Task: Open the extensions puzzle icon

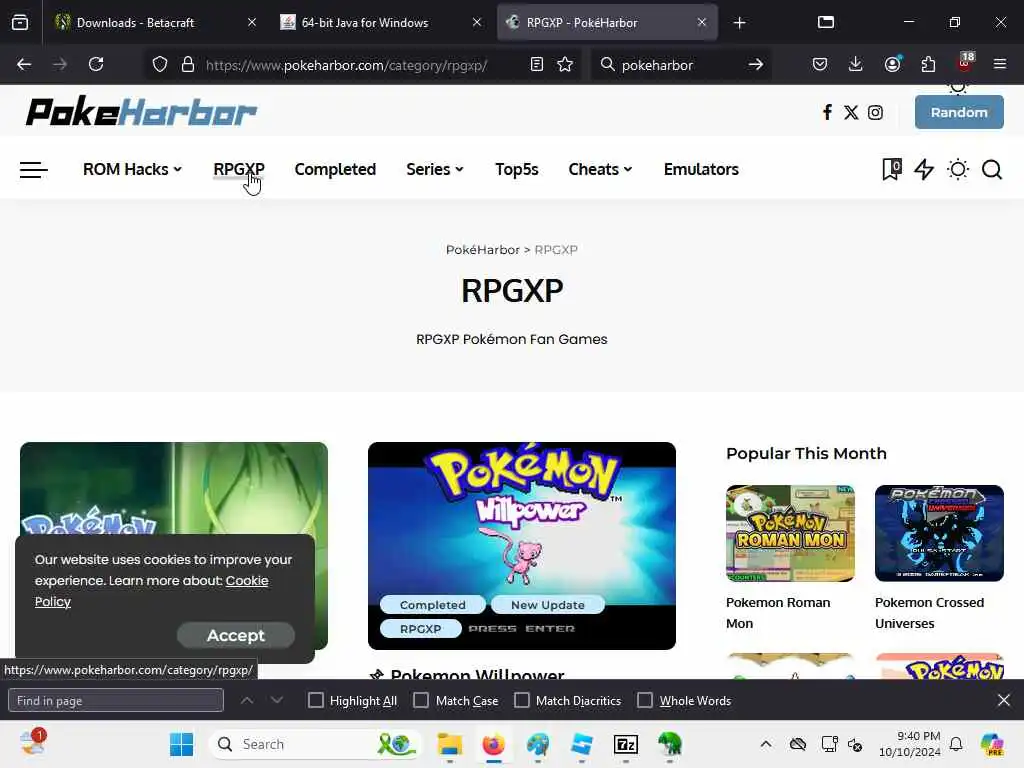Action: [928, 64]
